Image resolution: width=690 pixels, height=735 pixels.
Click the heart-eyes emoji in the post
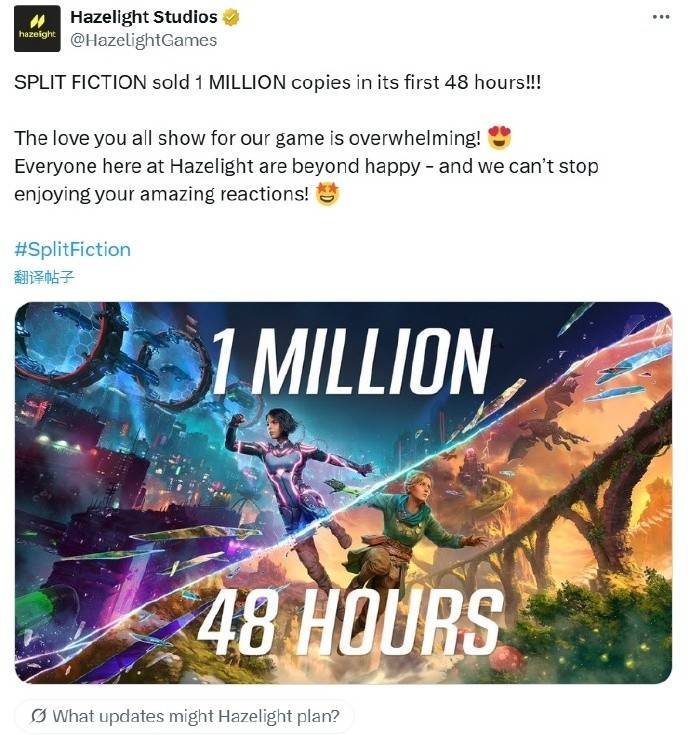(498, 138)
